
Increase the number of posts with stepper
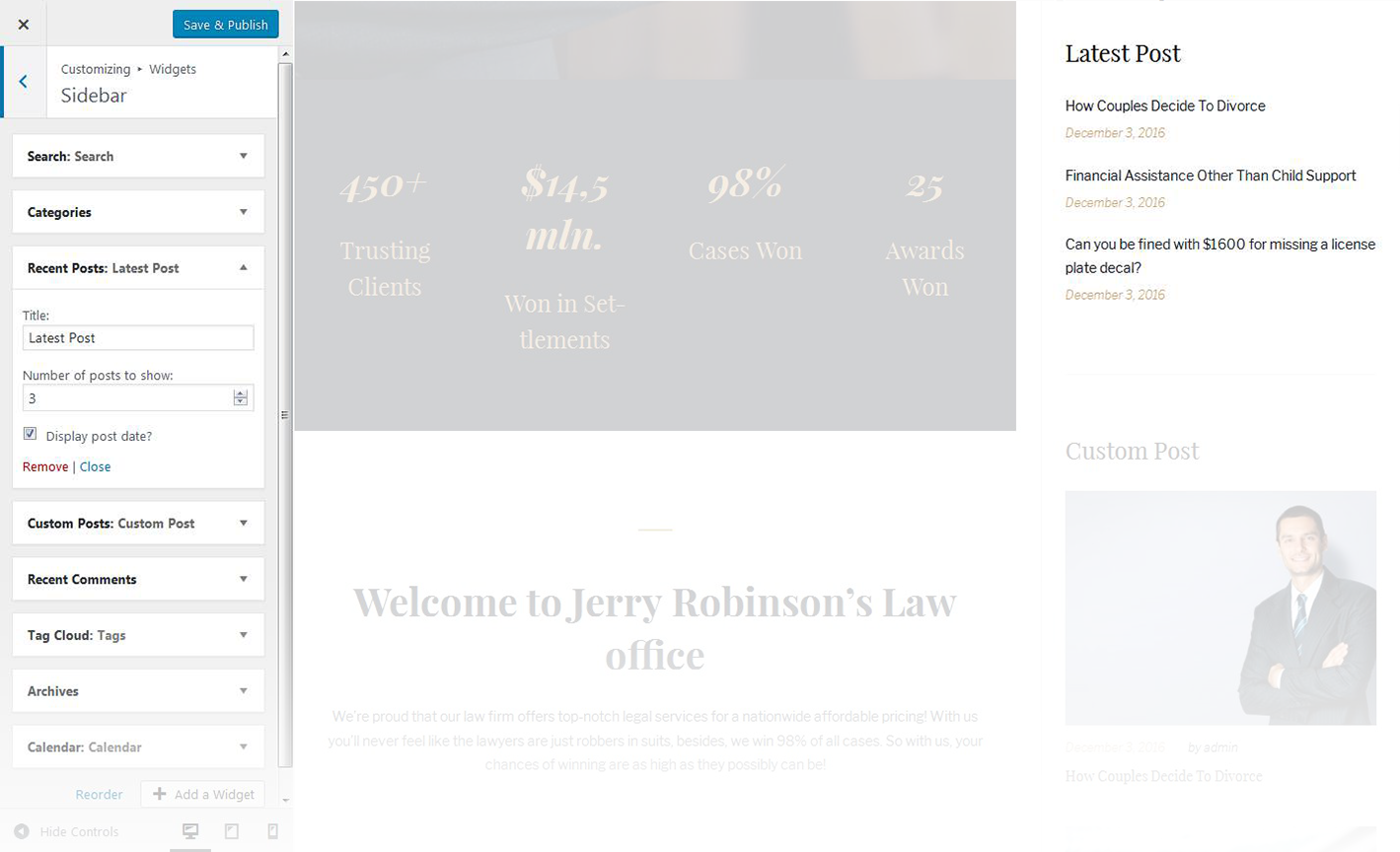240,393
